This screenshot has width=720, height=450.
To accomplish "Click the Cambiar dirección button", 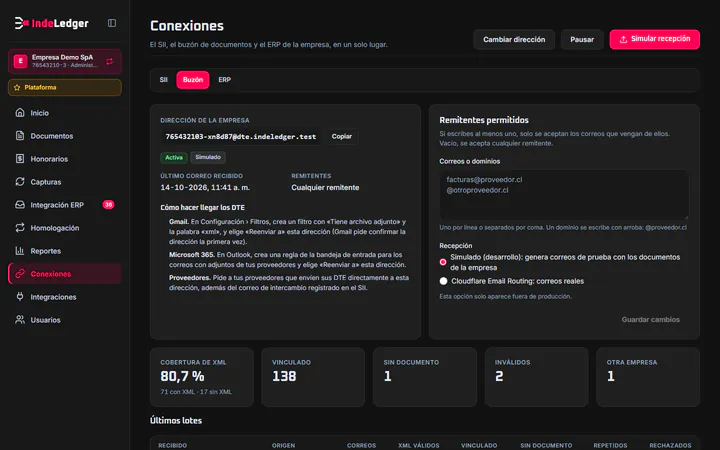I will tap(514, 39).
